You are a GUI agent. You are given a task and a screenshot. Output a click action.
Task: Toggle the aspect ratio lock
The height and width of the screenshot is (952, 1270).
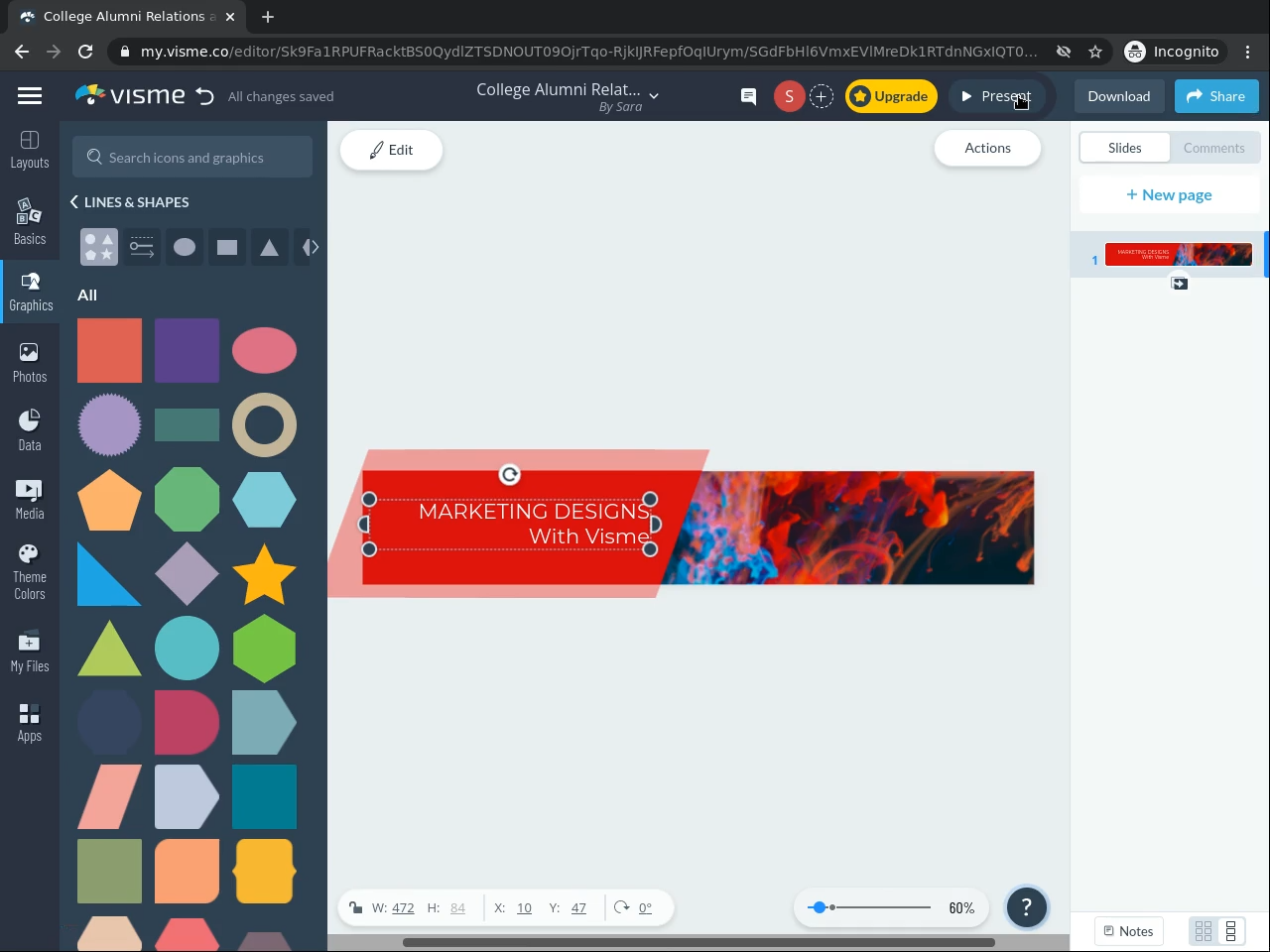click(355, 907)
